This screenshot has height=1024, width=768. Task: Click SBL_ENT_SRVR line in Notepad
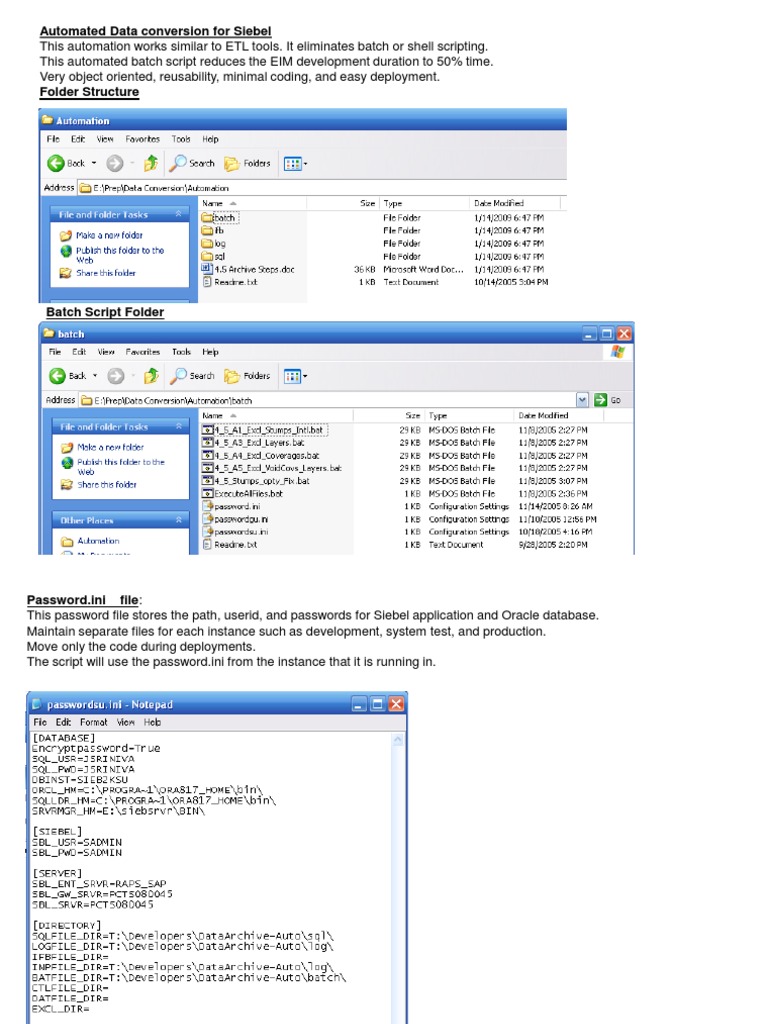[99, 884]
